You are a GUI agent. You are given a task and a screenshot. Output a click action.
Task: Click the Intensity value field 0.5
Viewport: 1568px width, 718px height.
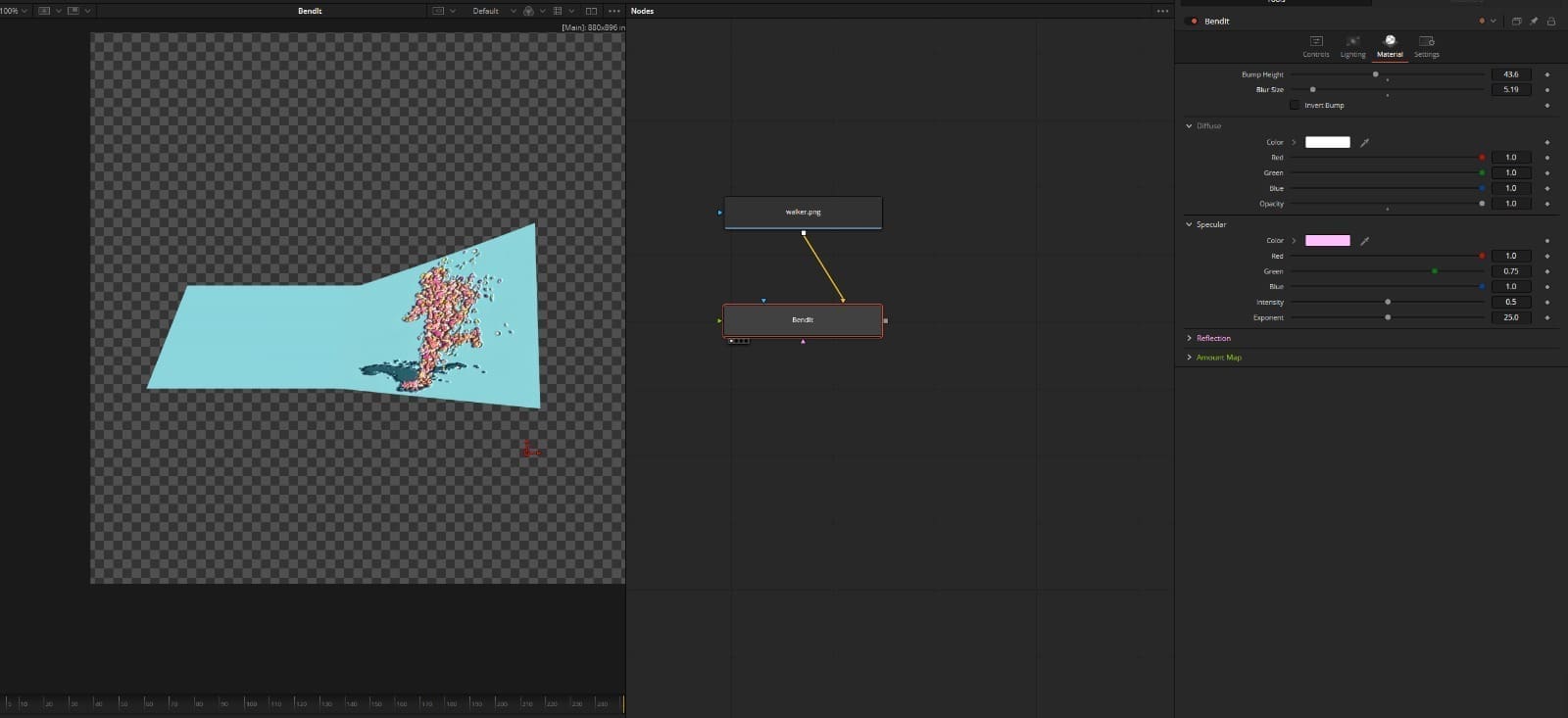(x=1511, y=302)
